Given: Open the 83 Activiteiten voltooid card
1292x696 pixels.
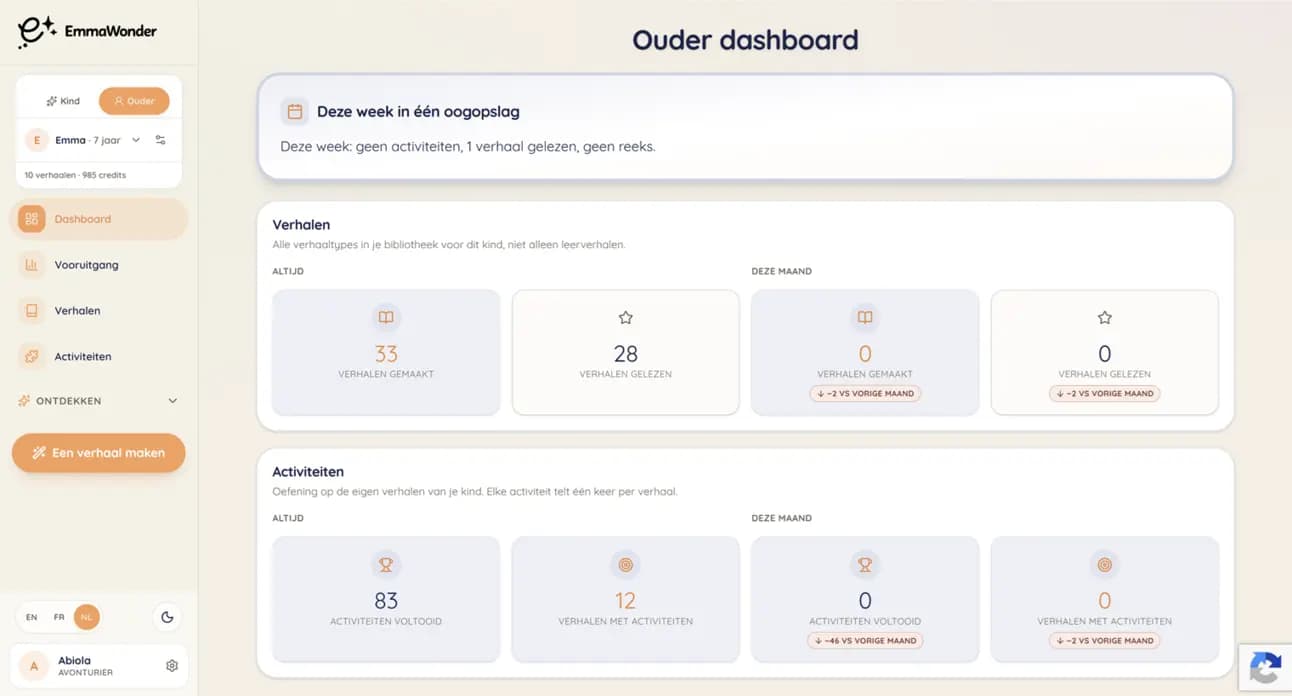Looking at the screenshot, I should pos(386,599).
